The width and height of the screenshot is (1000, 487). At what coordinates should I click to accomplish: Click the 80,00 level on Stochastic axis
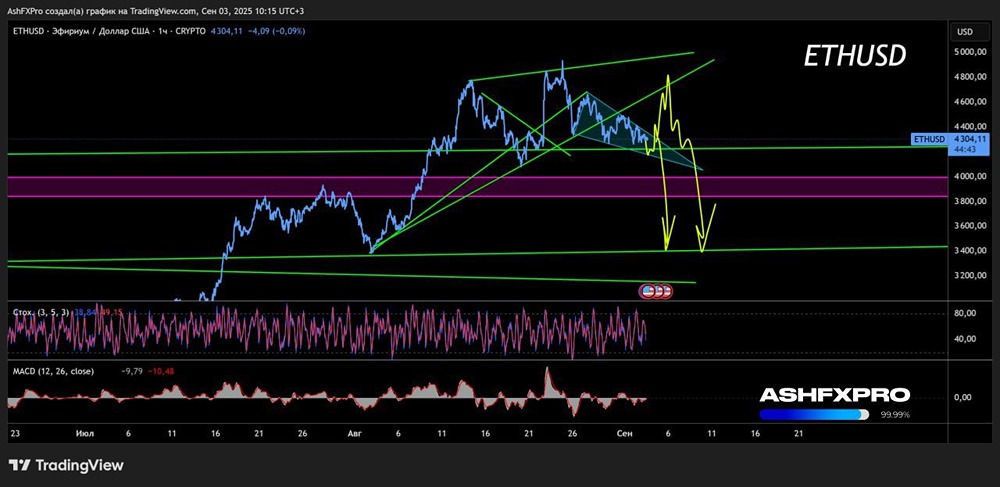pos(967,314)
